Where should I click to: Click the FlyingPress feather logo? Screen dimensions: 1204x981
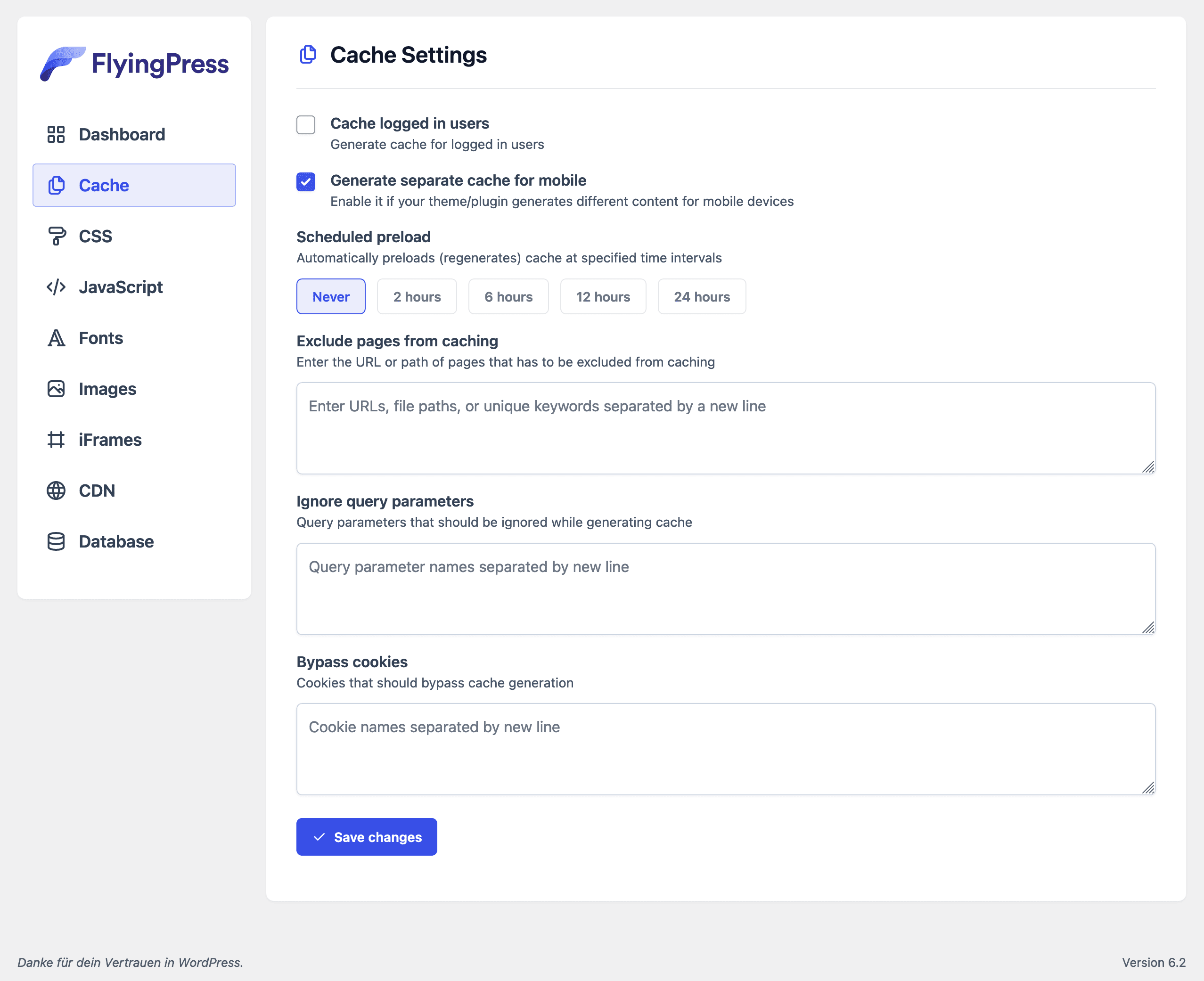62,63
